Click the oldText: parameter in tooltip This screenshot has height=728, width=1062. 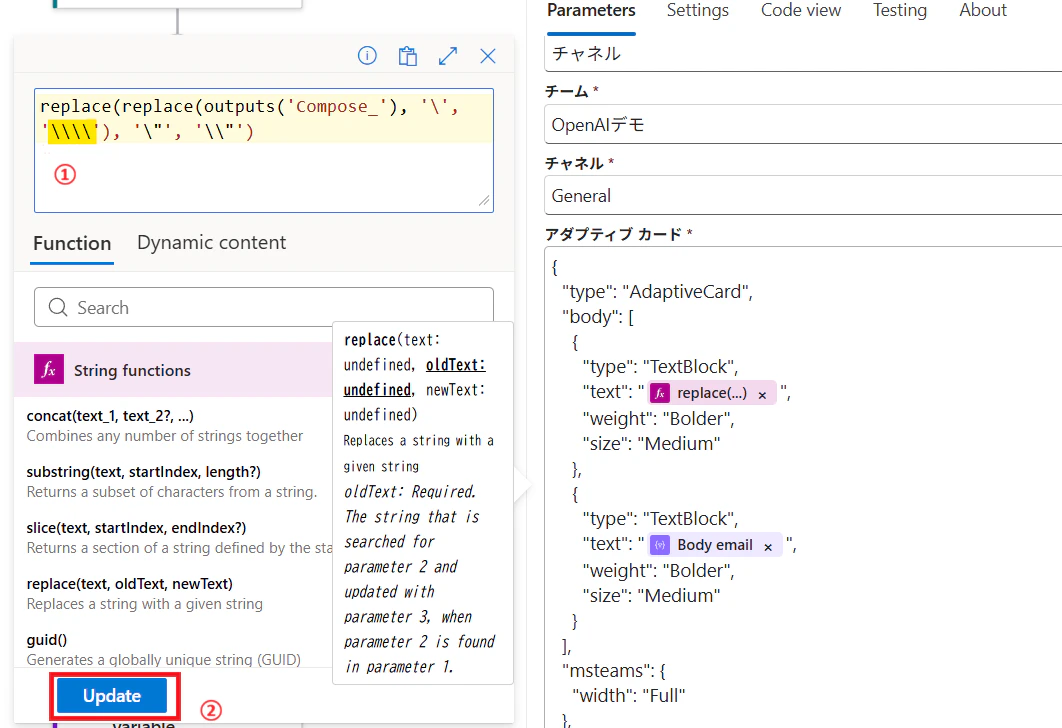pos(455,365)
